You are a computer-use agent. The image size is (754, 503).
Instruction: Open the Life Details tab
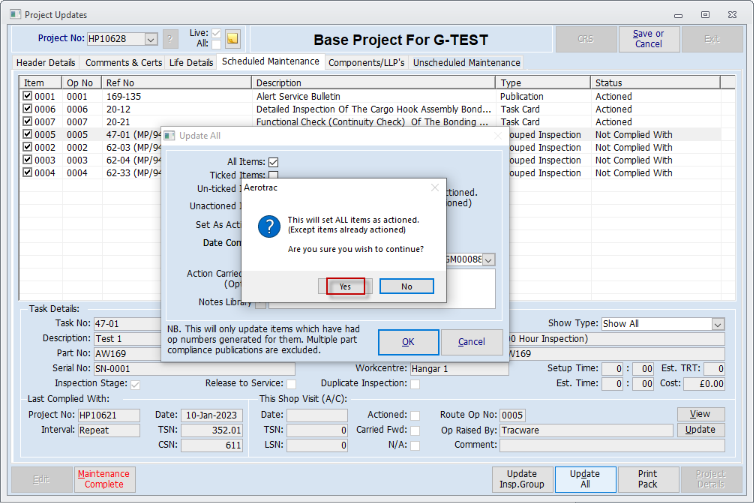[191, 63]
